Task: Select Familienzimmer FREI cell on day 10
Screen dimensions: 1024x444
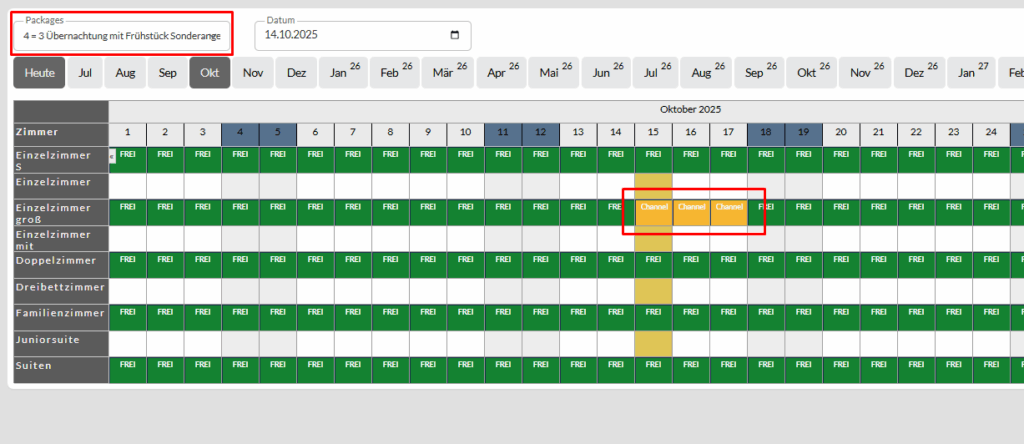Action: coord(465,312)
